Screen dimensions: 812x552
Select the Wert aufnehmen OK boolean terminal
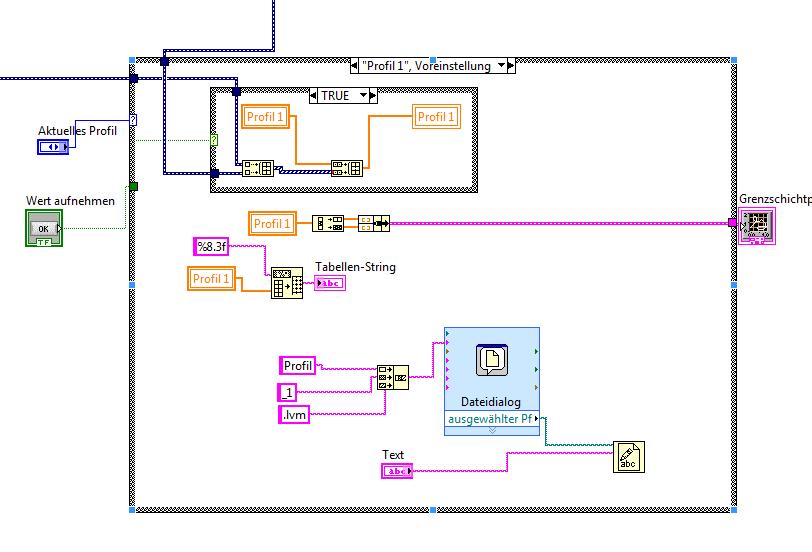[44, 228]
